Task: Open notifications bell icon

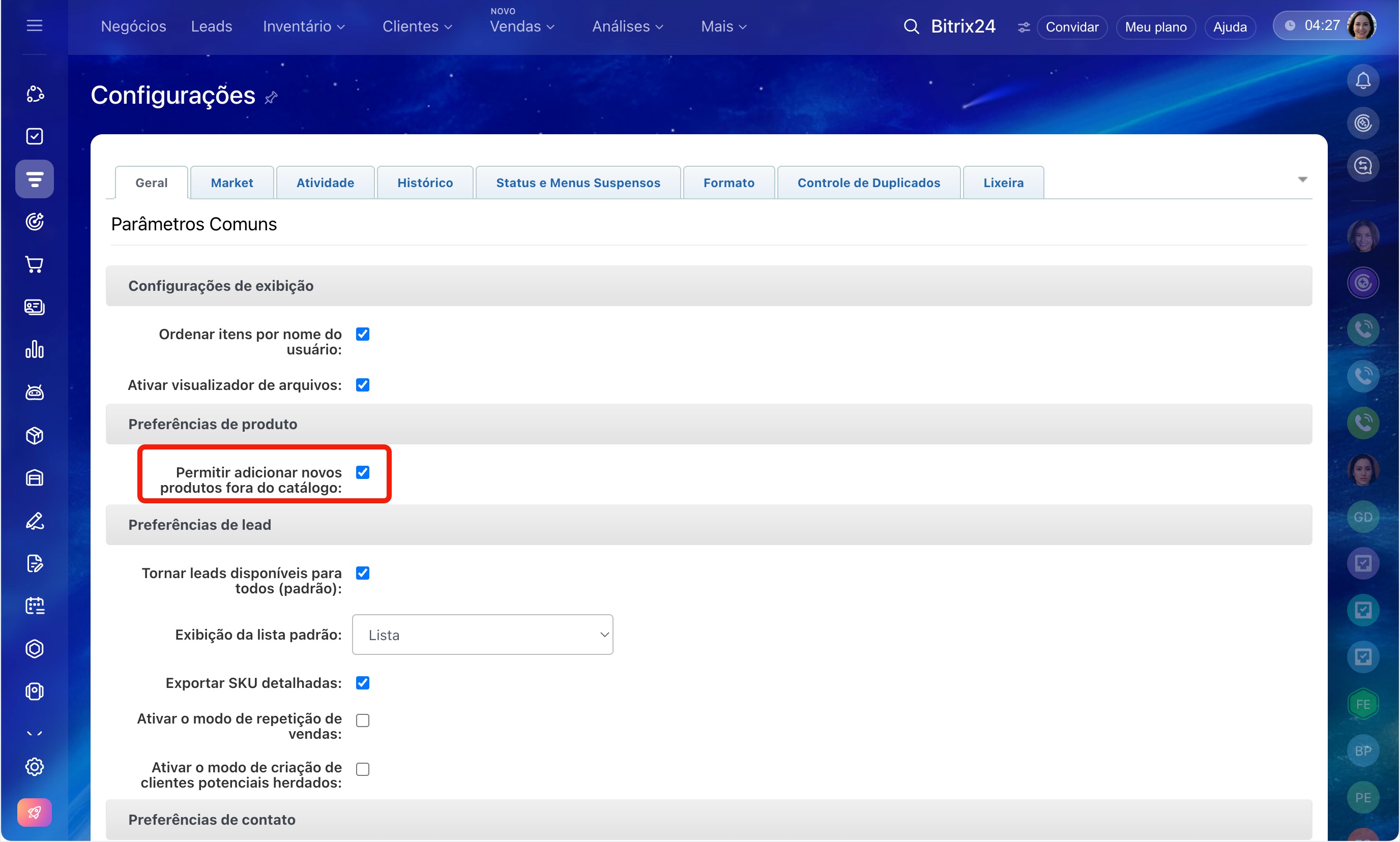Action: [x=1362, y=80]
